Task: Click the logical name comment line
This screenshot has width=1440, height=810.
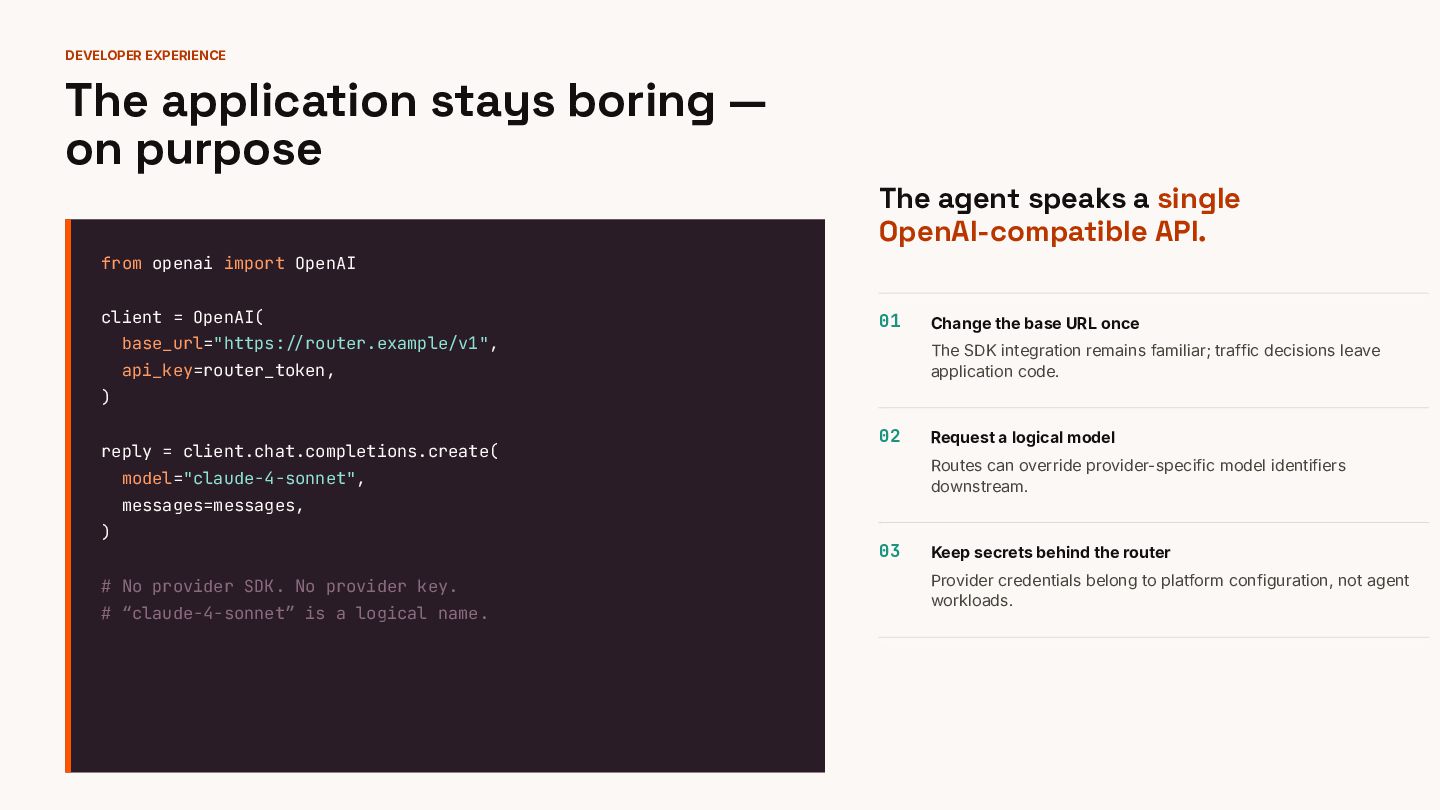Action: point(295,613)
